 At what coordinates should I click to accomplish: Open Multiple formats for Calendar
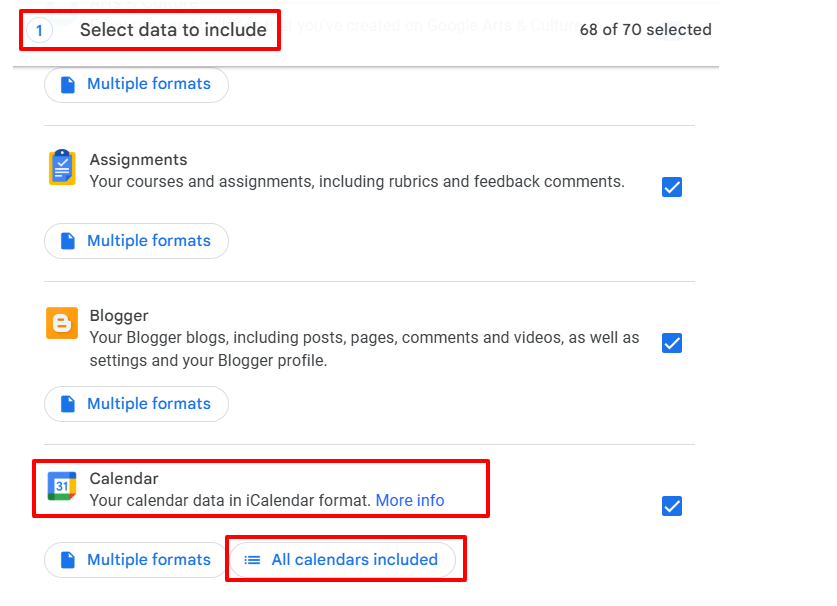[x=136, y=559]
